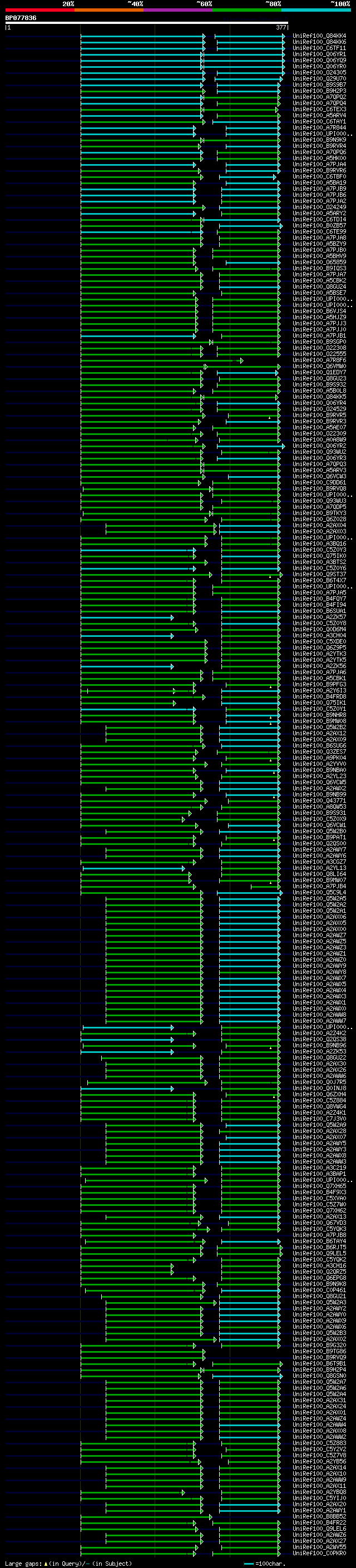Select the UniRef100_B9RVR5 label
This screenshot has width=356, height=1568.
point(319,415)
